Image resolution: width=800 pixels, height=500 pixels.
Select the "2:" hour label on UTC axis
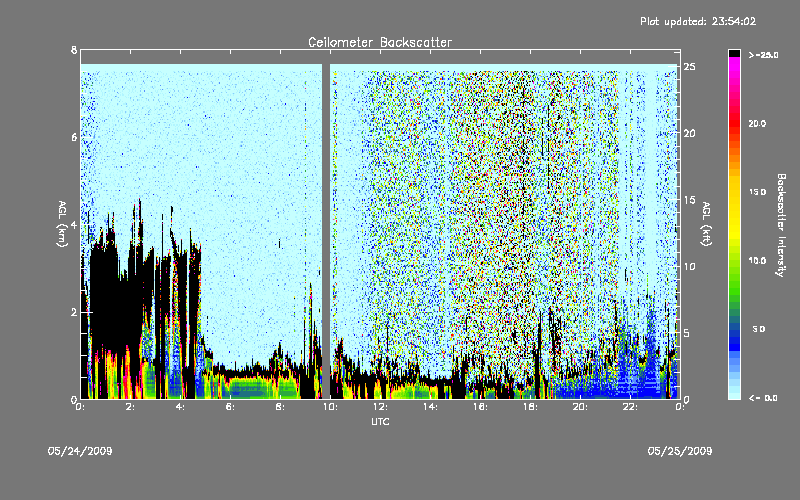(x=131, y=407)
